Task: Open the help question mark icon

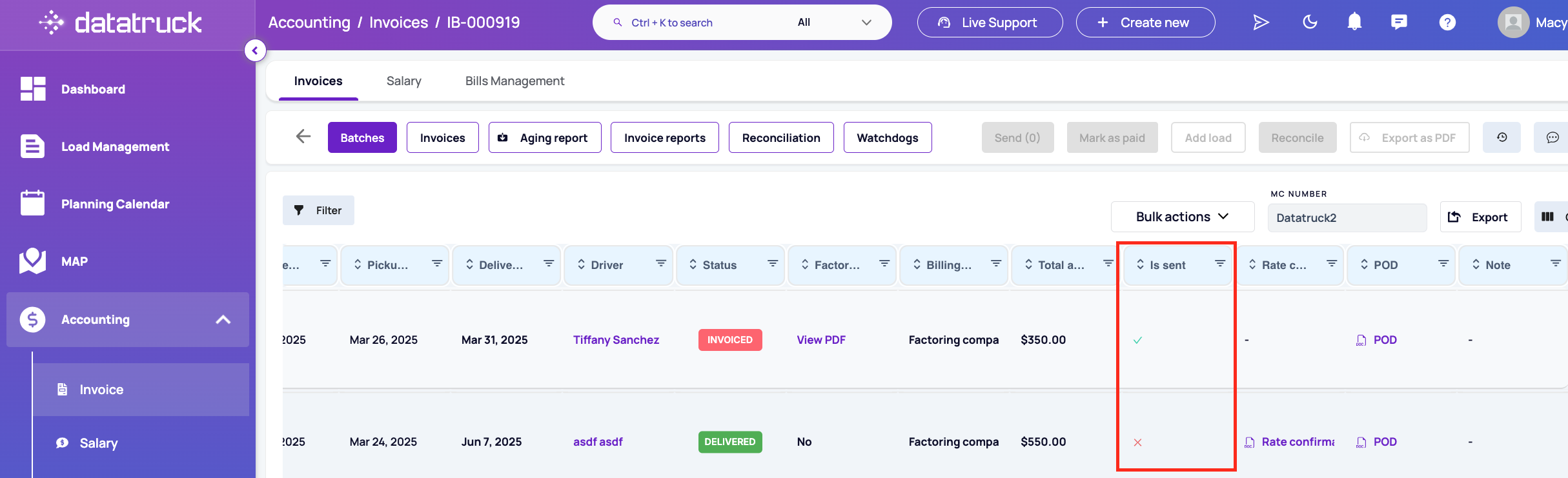Action: click(1447, 23)
